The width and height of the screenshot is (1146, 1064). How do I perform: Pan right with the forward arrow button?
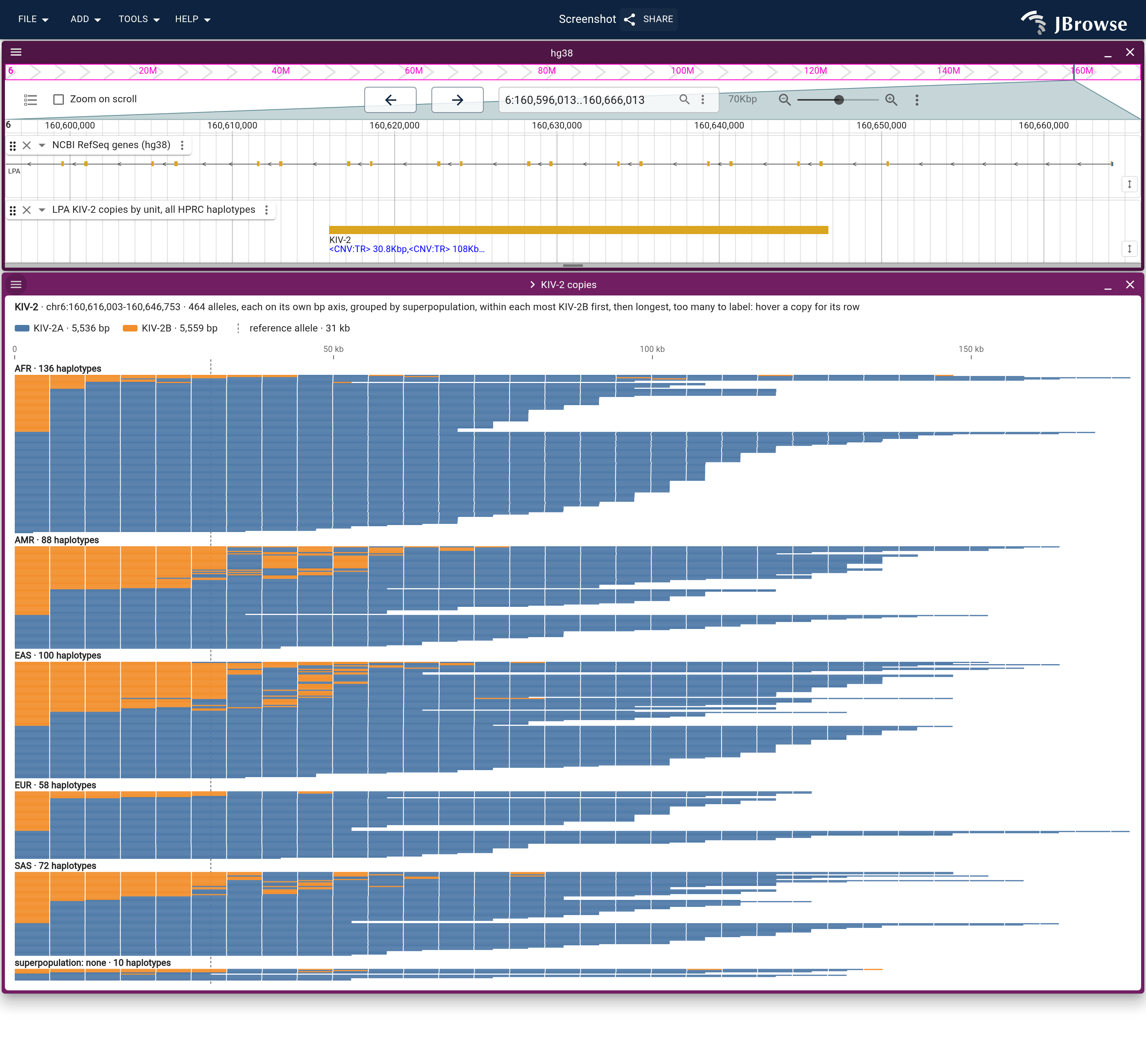pos(457,99)
